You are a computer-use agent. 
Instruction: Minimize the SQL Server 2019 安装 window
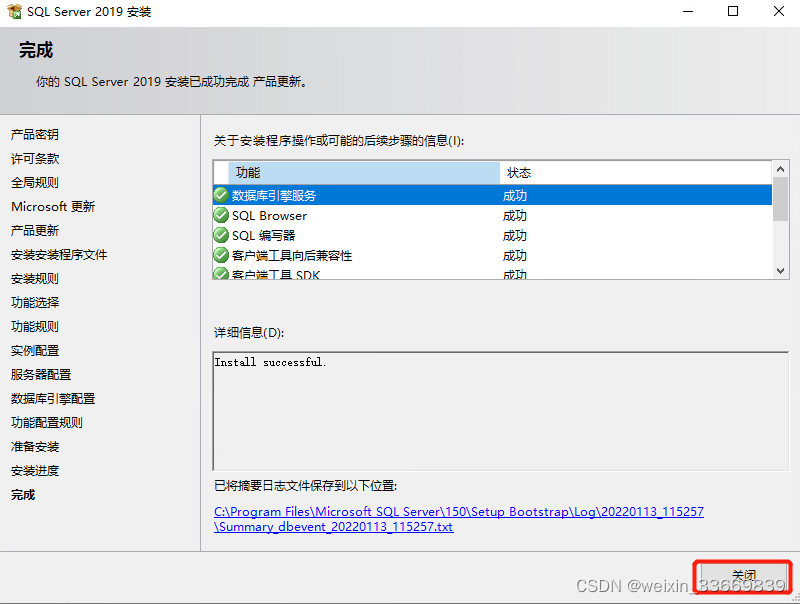[x=688, y=11]
